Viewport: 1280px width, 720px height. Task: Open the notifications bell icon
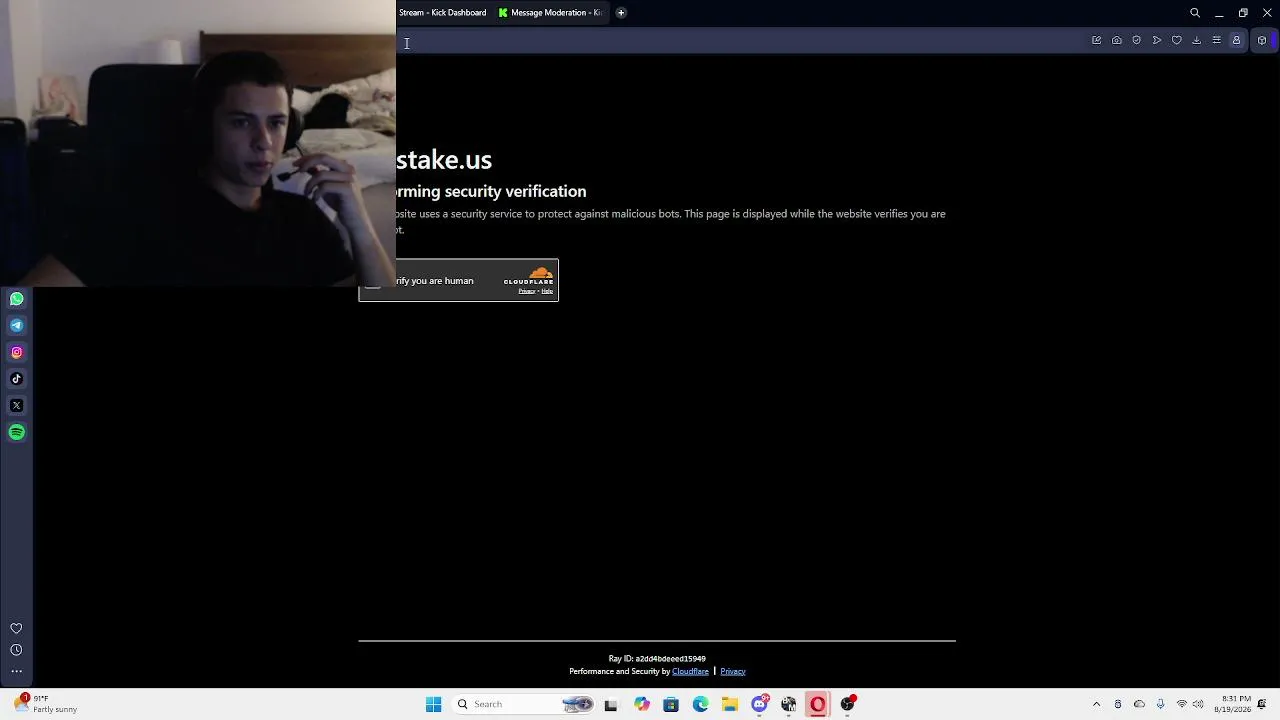pos(1263,704)
